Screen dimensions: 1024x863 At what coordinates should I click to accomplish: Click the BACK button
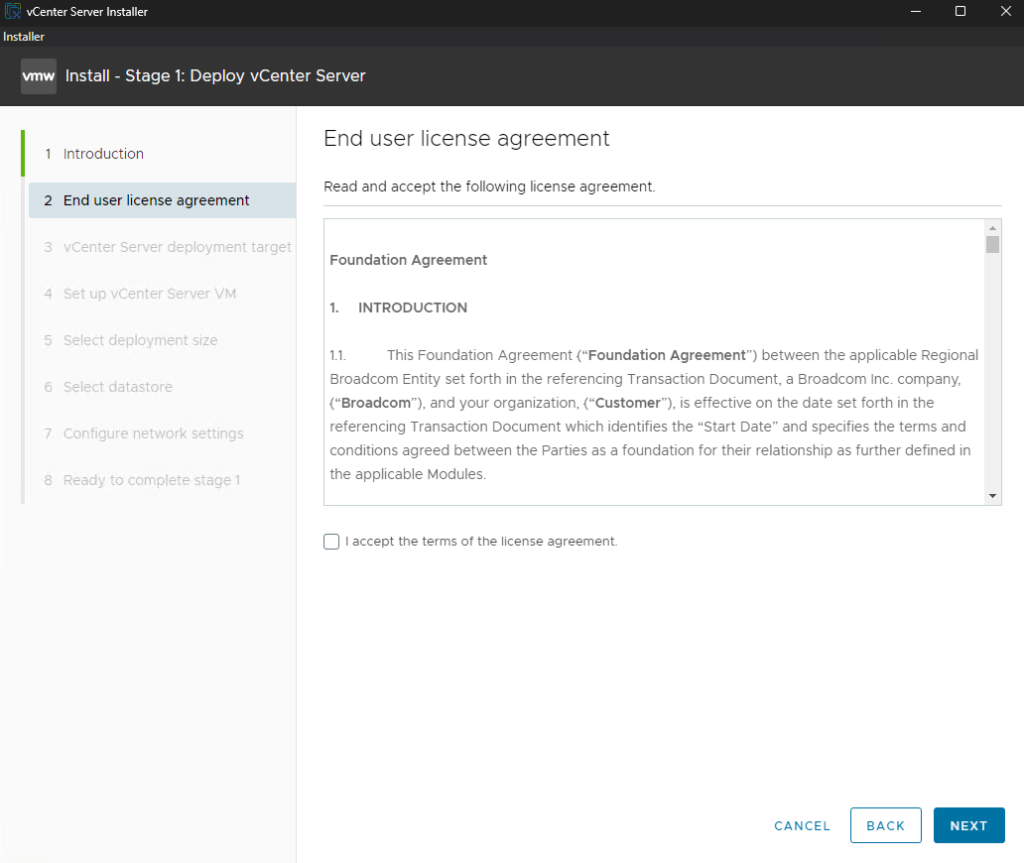(x=885, y=825)
